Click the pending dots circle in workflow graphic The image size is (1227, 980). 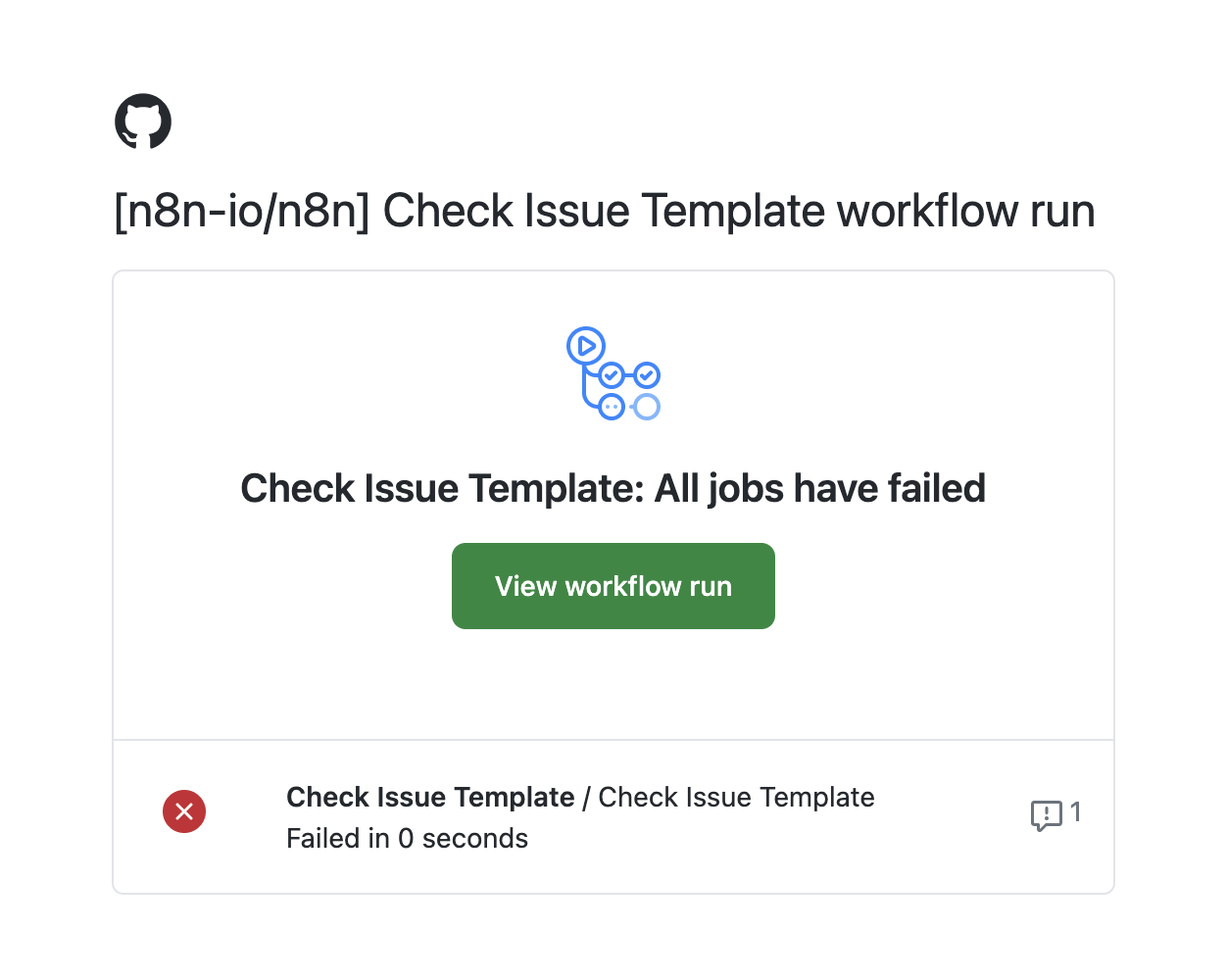612,406
